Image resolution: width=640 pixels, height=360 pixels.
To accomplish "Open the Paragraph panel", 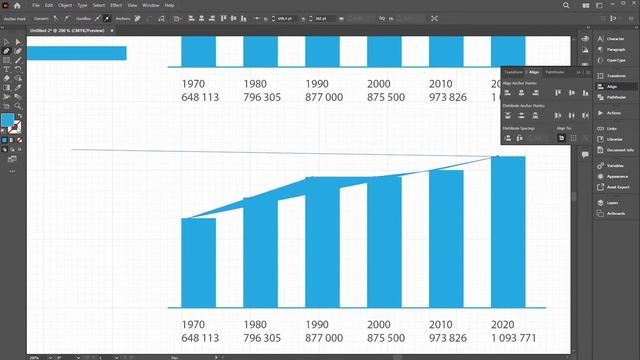I will pos(612,49).
